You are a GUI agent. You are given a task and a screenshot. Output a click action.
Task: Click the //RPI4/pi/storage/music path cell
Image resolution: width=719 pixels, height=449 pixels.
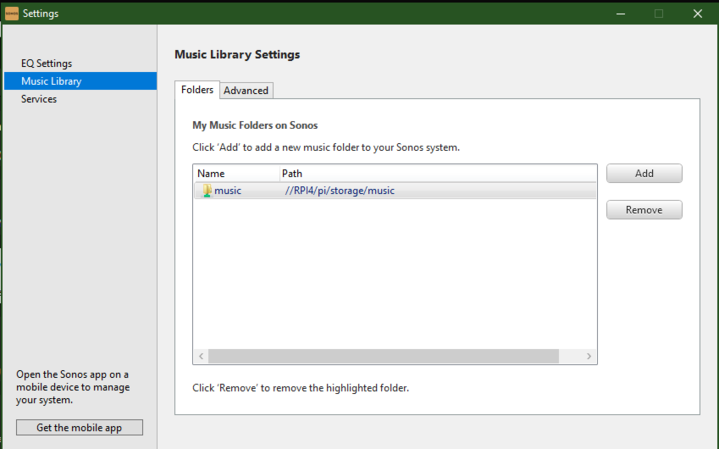339,190
